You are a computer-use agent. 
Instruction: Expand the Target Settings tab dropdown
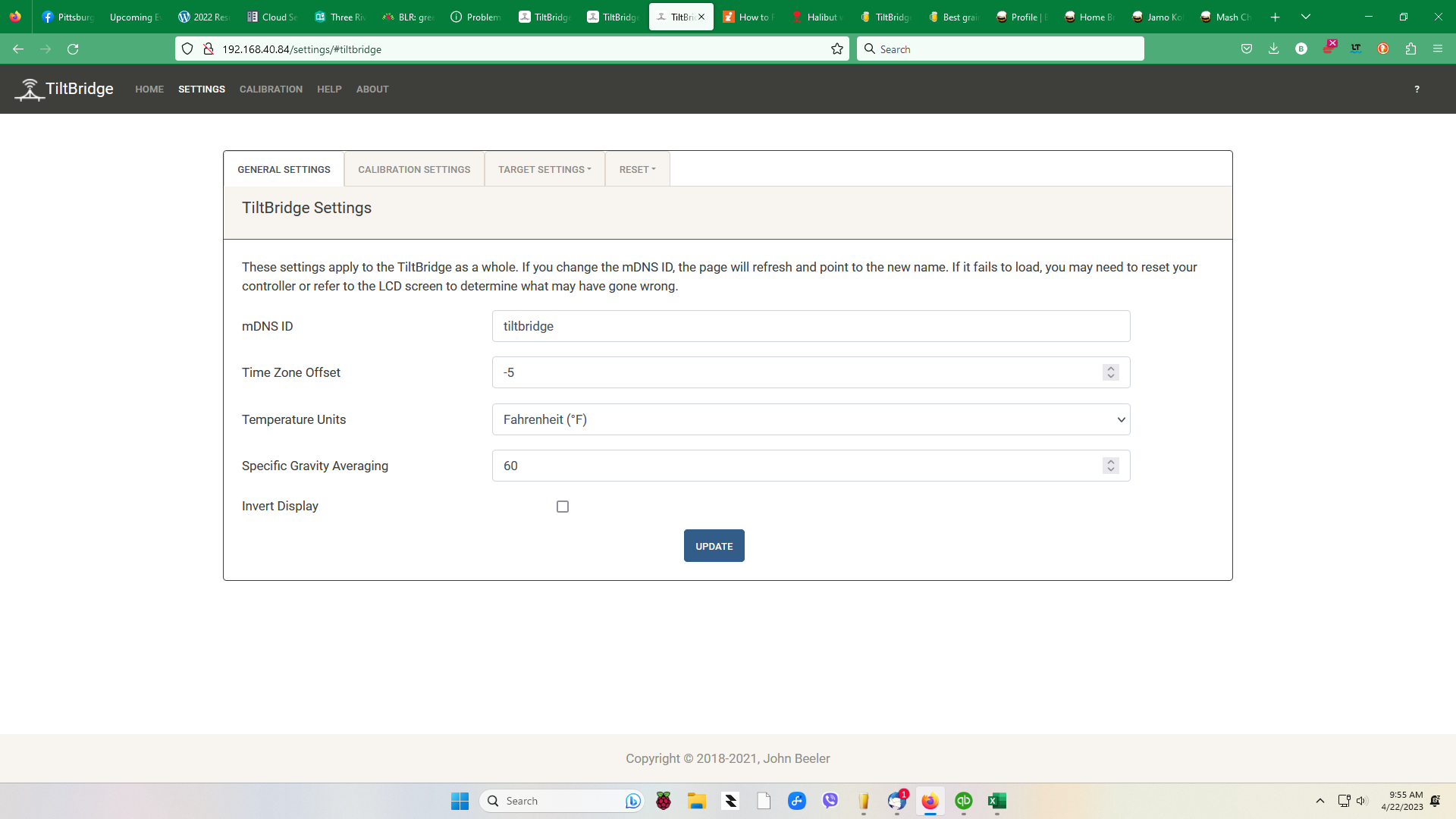[x=544, y=169]
